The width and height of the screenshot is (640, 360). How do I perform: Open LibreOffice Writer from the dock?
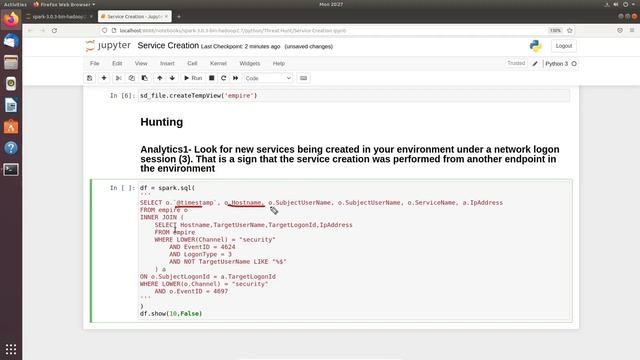pos(11,105)
